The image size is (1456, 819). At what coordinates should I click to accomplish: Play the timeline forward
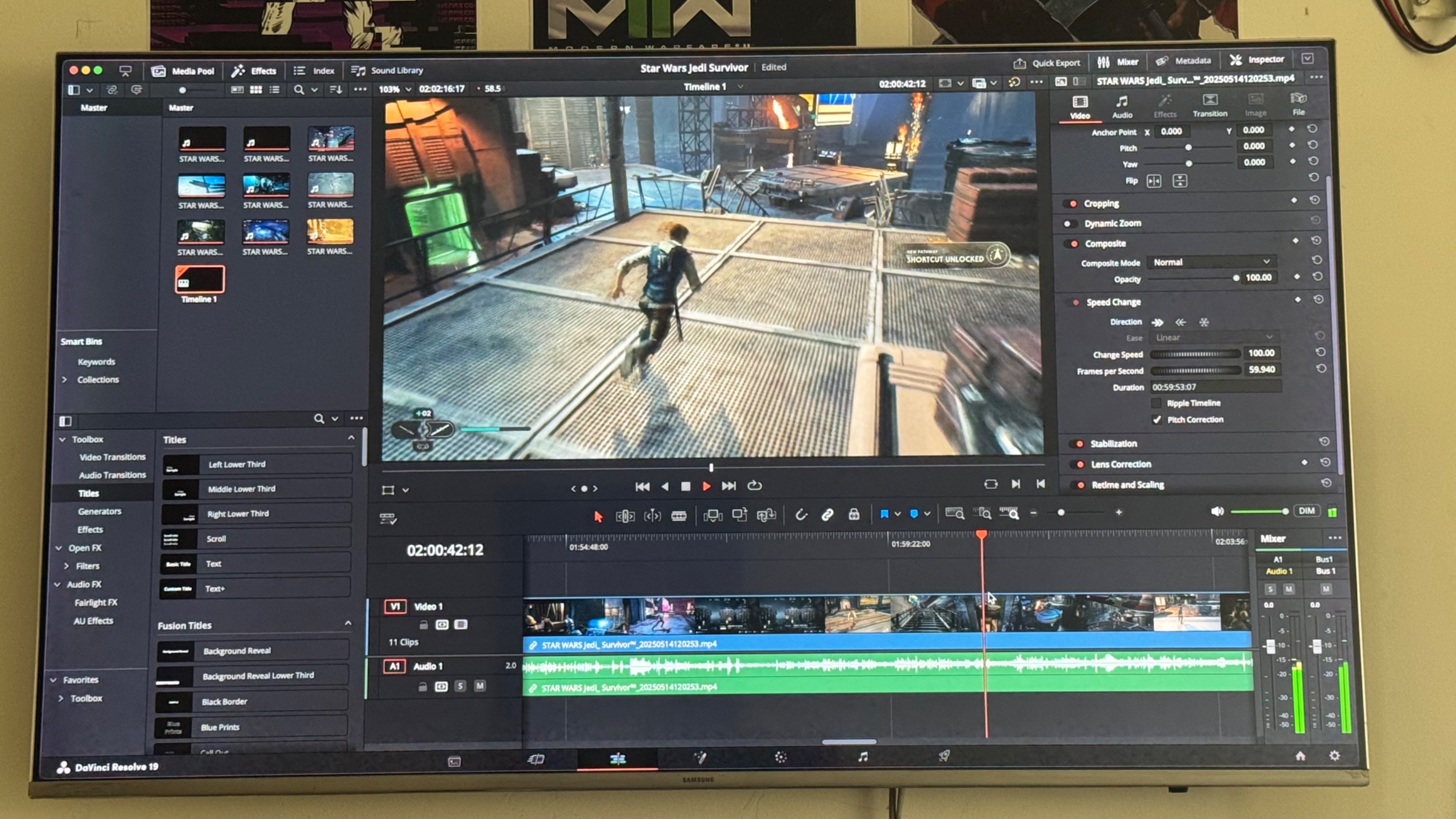706,486
